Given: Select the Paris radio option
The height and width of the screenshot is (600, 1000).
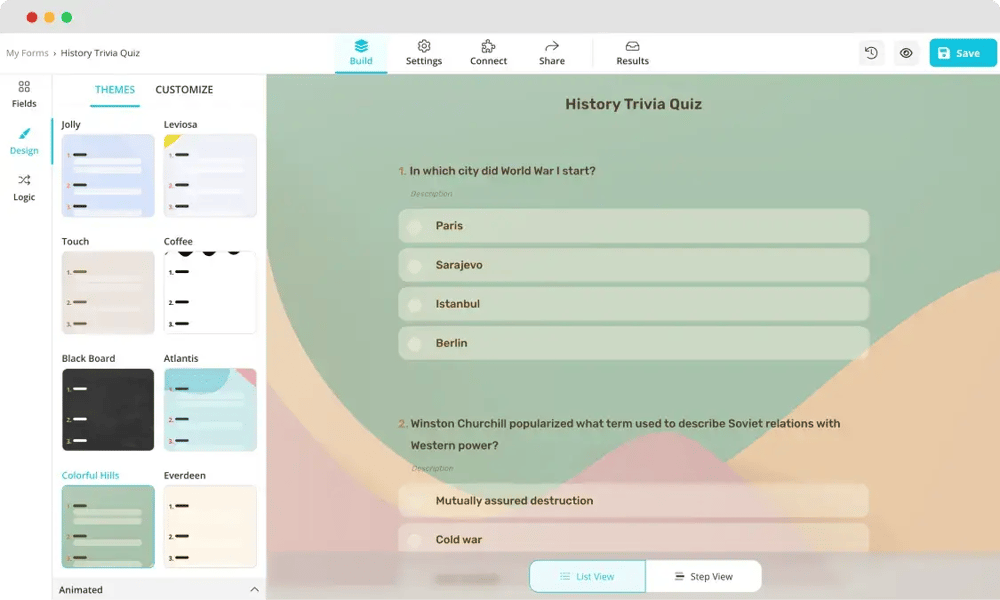Looking at the screenshot, I should coord(414,226).
